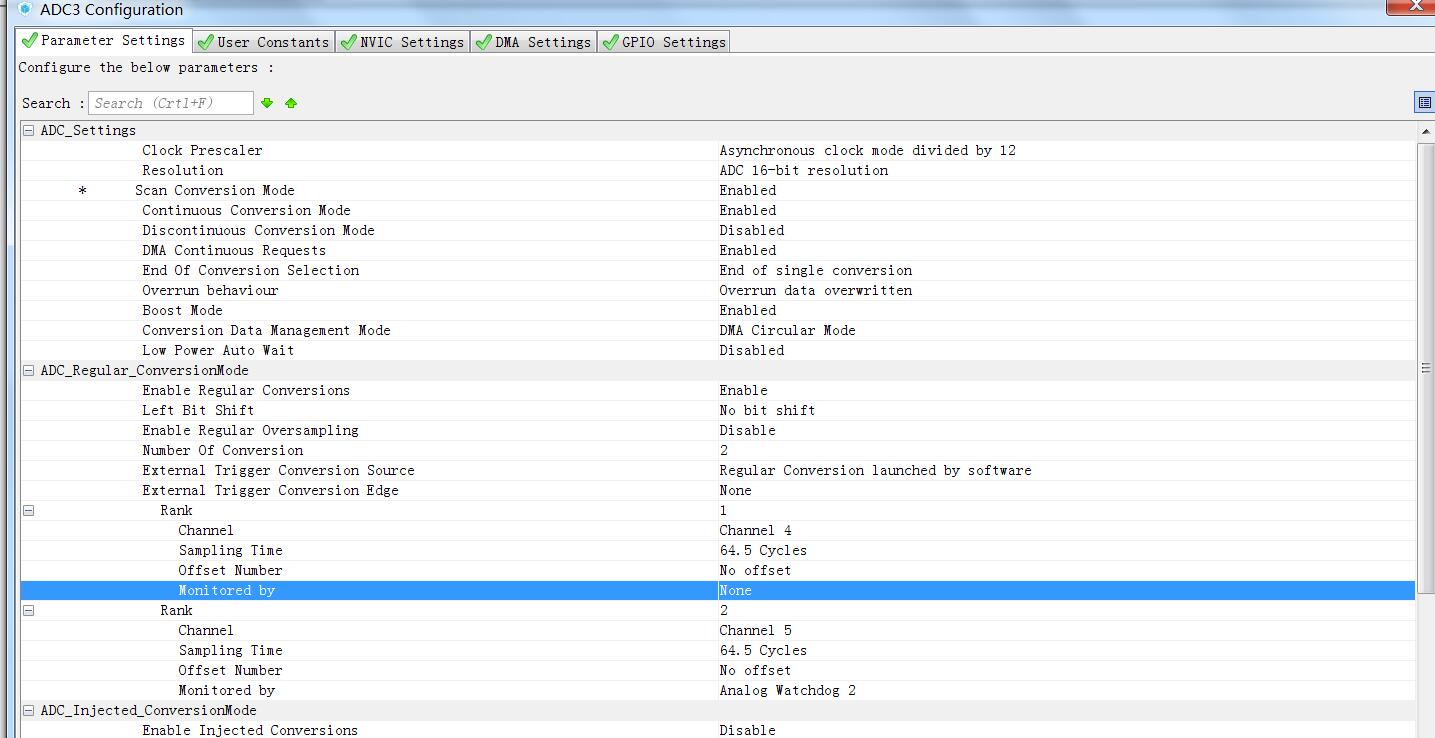Open the Monitored by None dropdown

pyautogui.click(x=1065, y=590)
